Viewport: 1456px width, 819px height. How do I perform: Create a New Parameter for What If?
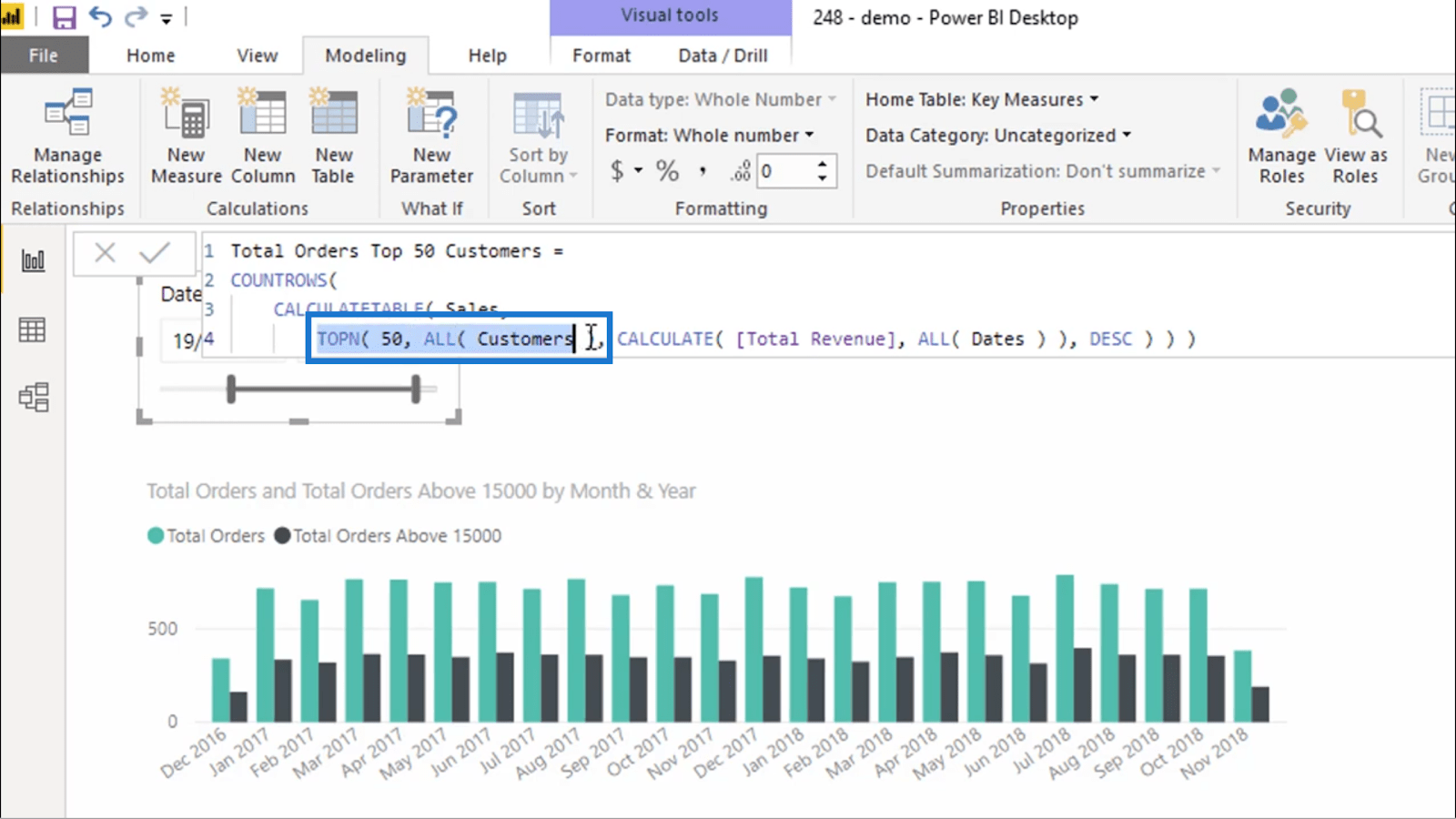click(x=431, y=136)
